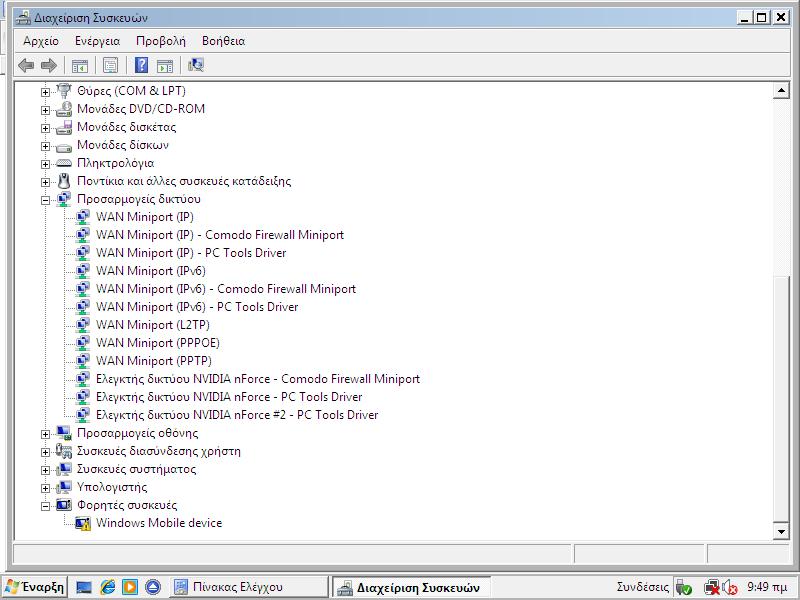Open the media player quick launch icon

click(130, 587)
